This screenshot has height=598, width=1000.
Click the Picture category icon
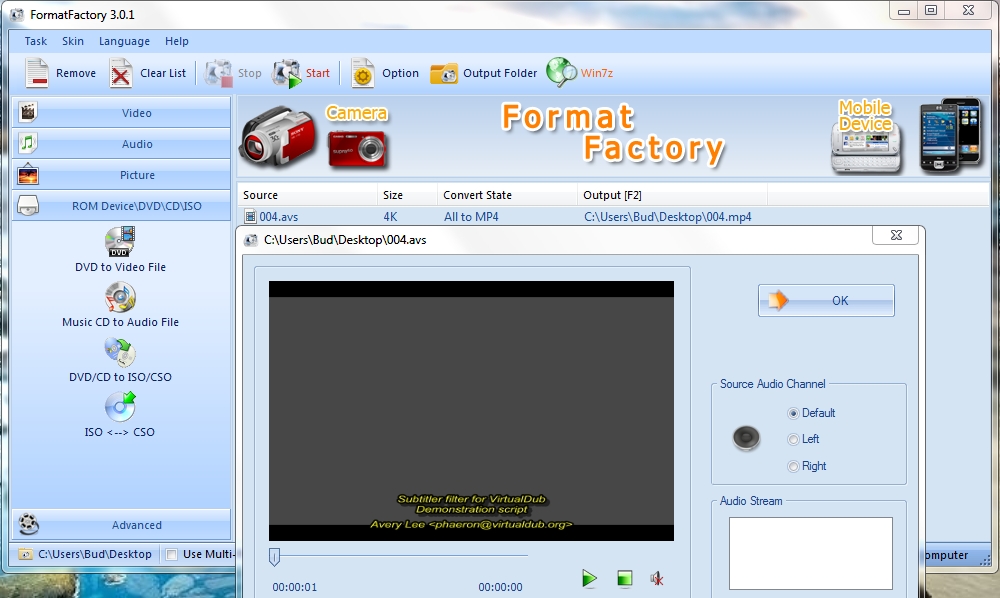(x=27, y=175)
